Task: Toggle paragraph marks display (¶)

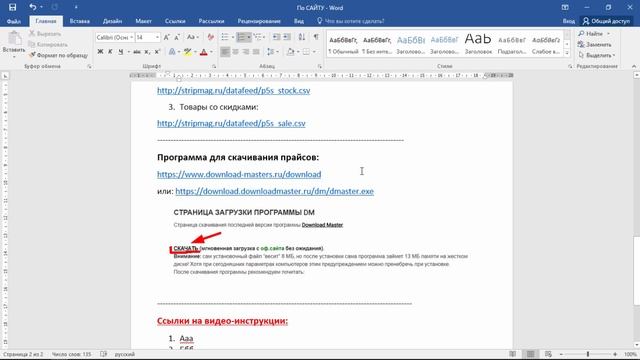Action: [316, 37]
